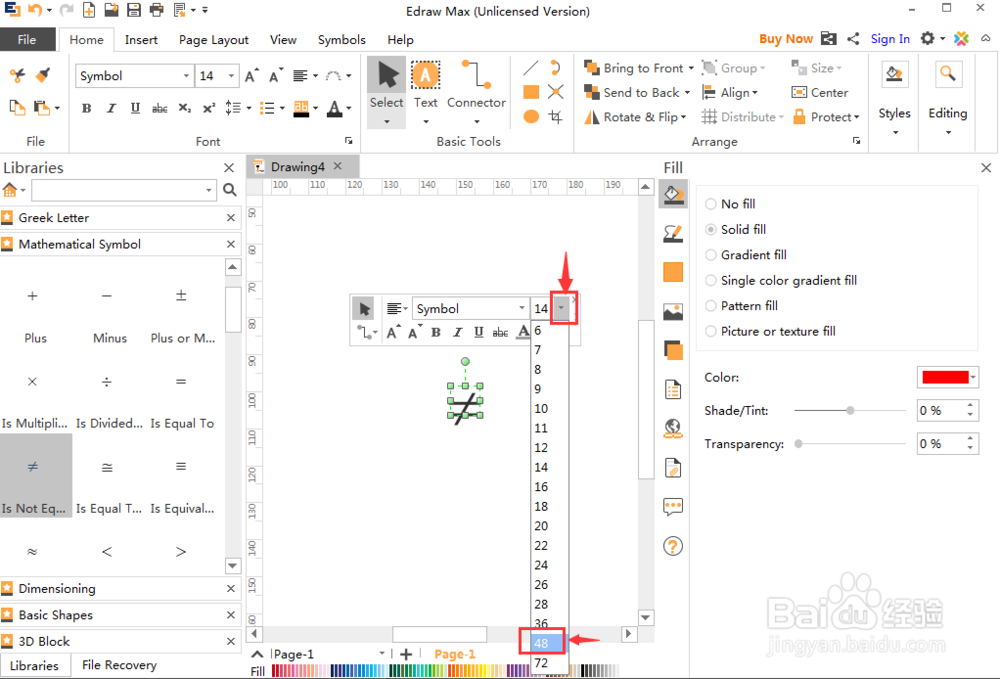
Task: Click the Format Painter brush icon
Action: (x=43, y=76)
